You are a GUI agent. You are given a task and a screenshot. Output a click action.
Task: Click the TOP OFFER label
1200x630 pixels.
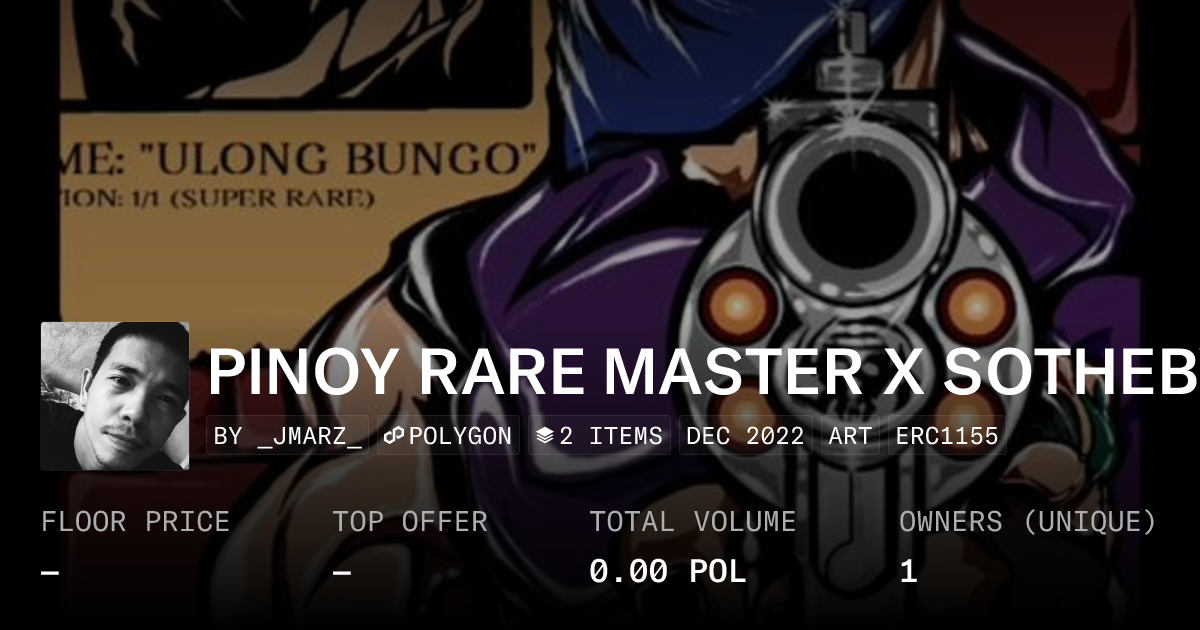(x=410, y=522)
